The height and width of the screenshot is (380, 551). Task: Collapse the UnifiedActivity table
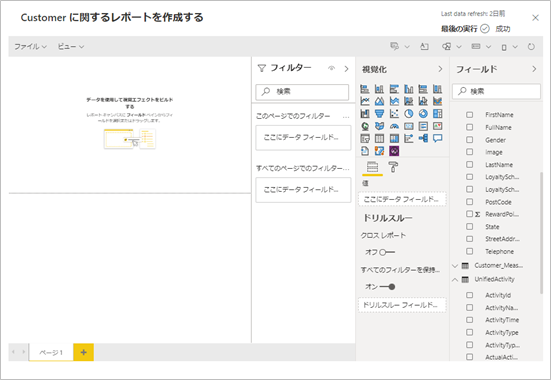(x=455, y=279)
